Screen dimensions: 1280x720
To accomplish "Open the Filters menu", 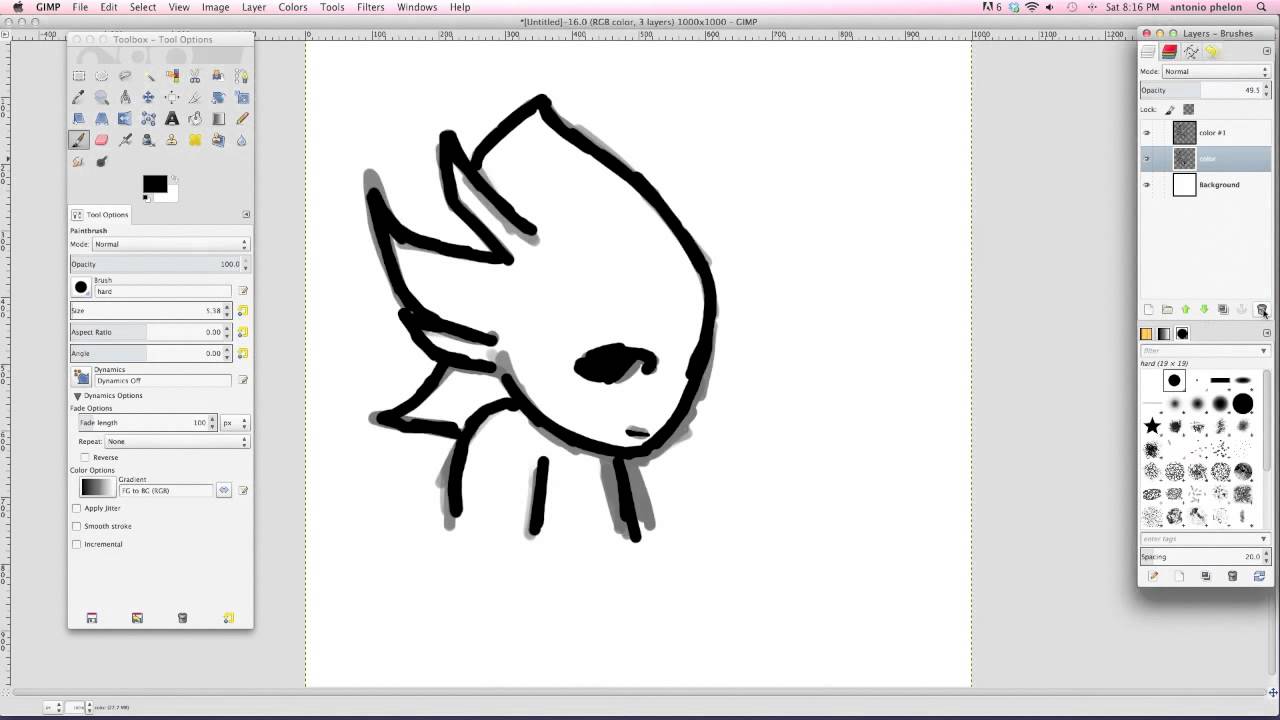I will click(370, 7).
